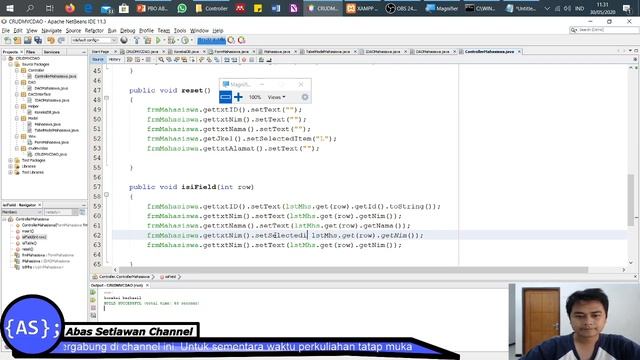Click the Save All toolbar icon
This screenshot has width=640, height=360.
38,40
